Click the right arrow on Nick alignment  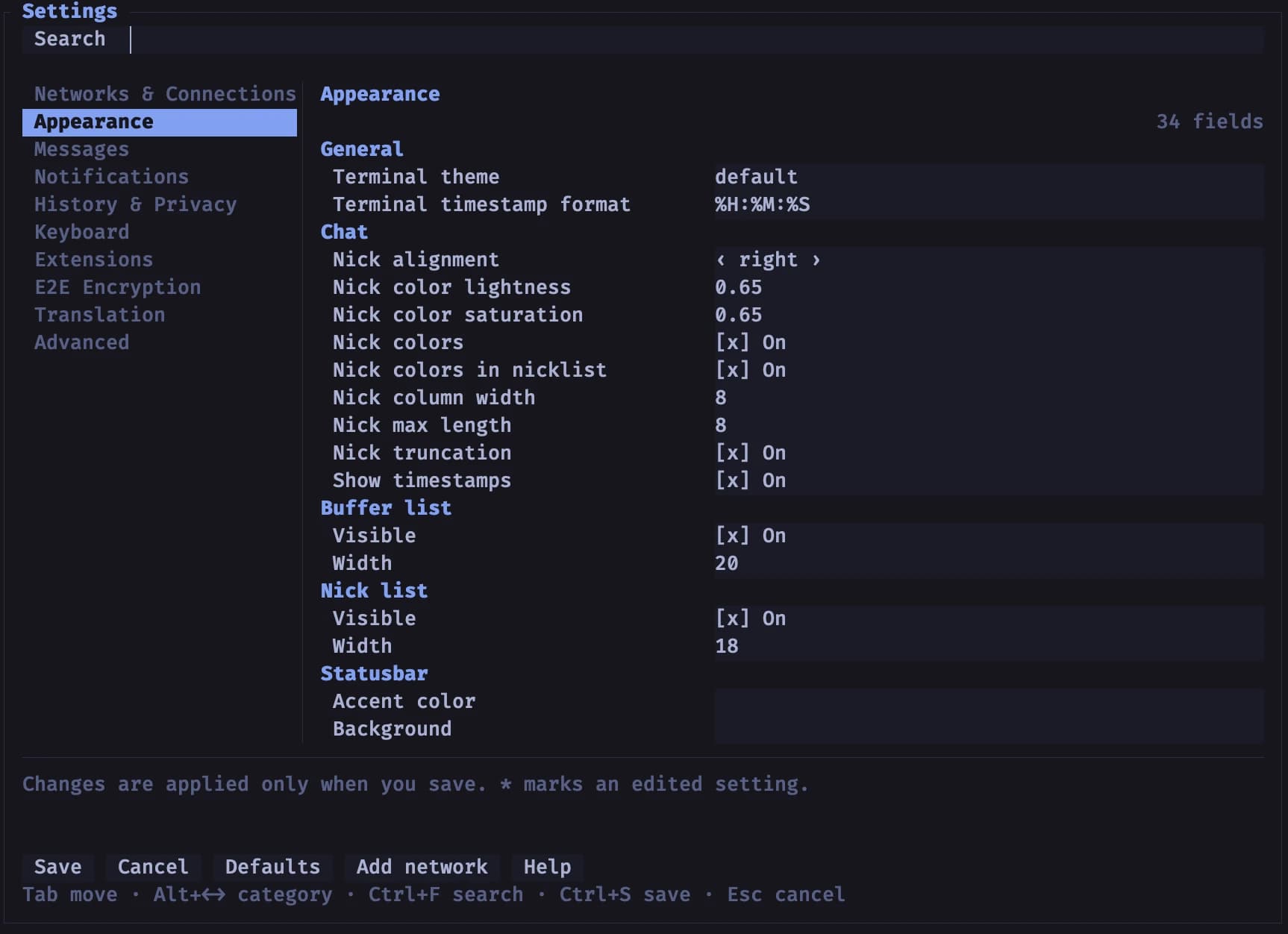816,260
